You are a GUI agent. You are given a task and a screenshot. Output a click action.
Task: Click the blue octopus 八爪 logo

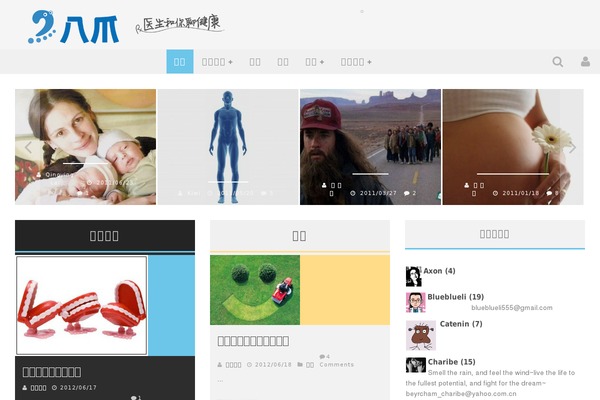[x=73, y=26]
